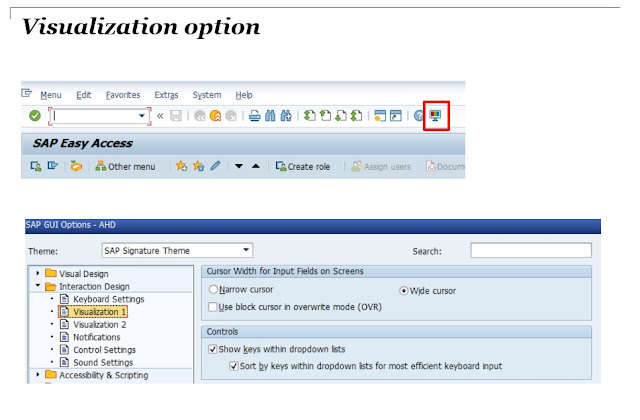The width and height of the screenshot is (640, 420).
Task: Open the Favorites menu
Action: pyautogui.click(x=123, y=95)
